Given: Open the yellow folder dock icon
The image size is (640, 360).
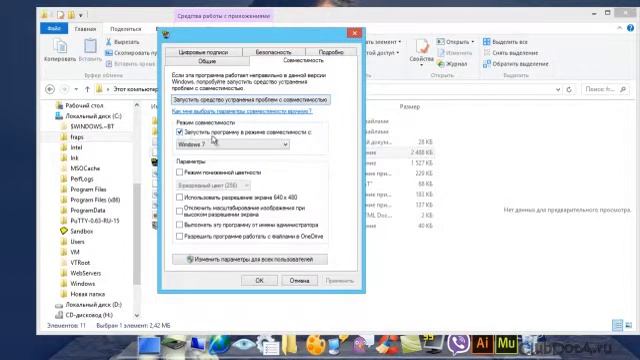Looking at the screenshot, I should tap(290, 344).
